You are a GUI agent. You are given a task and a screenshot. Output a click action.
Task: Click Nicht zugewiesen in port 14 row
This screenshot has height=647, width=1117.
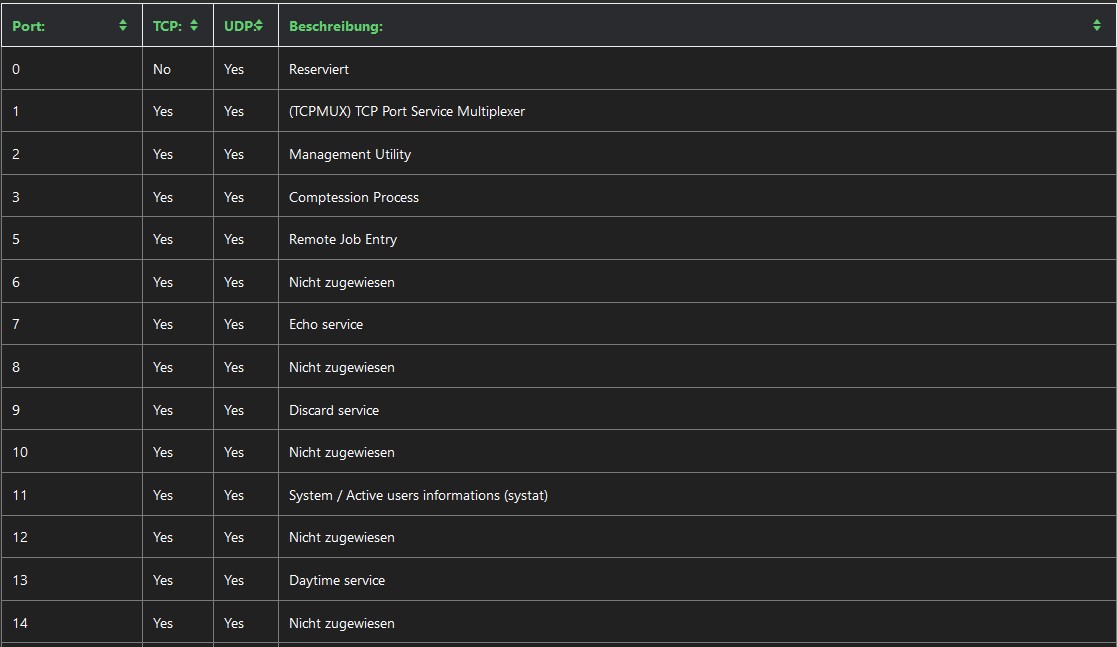pos(341,623)
